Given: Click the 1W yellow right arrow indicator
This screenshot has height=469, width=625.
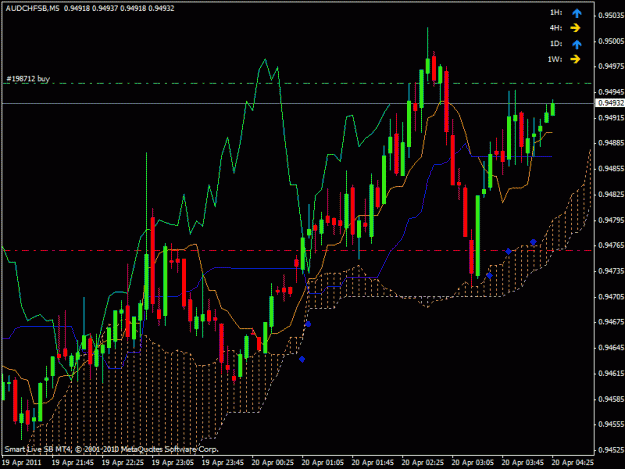Looking at the screenshot, I should pos(575,59).
